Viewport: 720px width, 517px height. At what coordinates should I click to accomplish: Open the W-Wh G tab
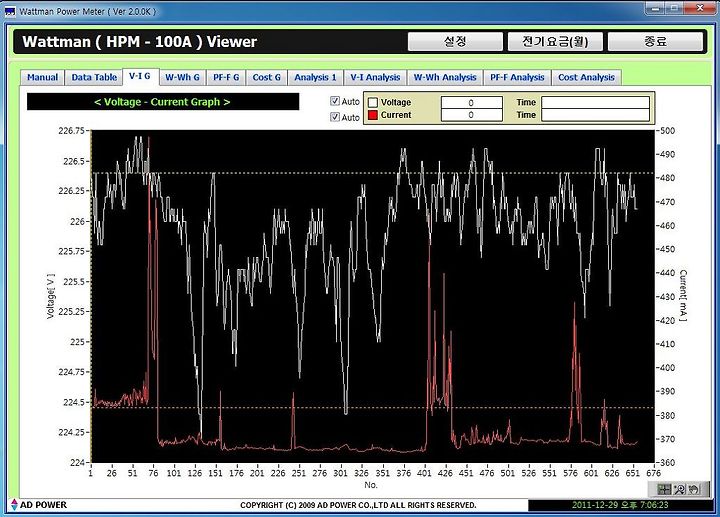(x=182, y=77)
